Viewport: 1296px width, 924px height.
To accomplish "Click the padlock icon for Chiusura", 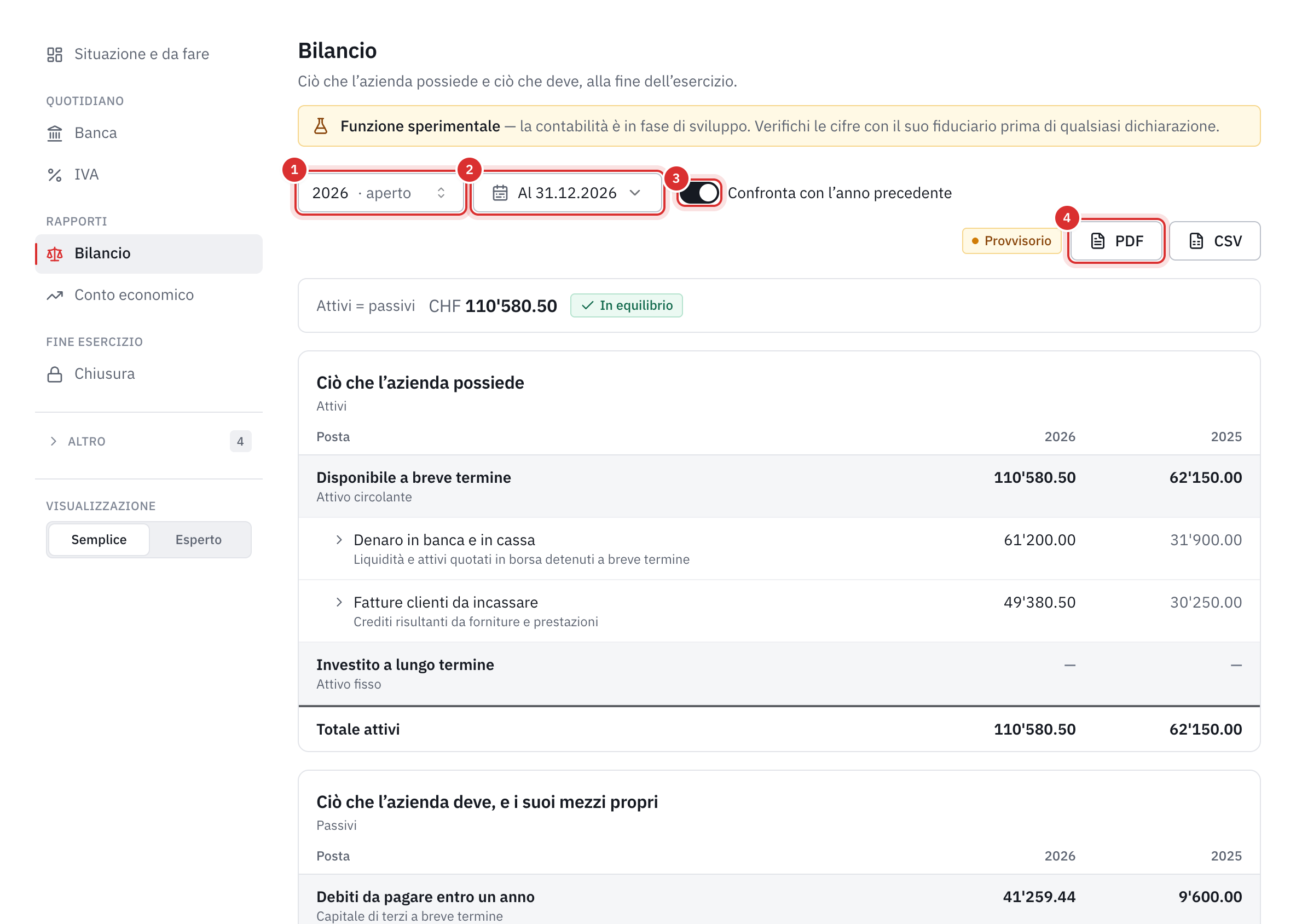I will pos(55,374).
